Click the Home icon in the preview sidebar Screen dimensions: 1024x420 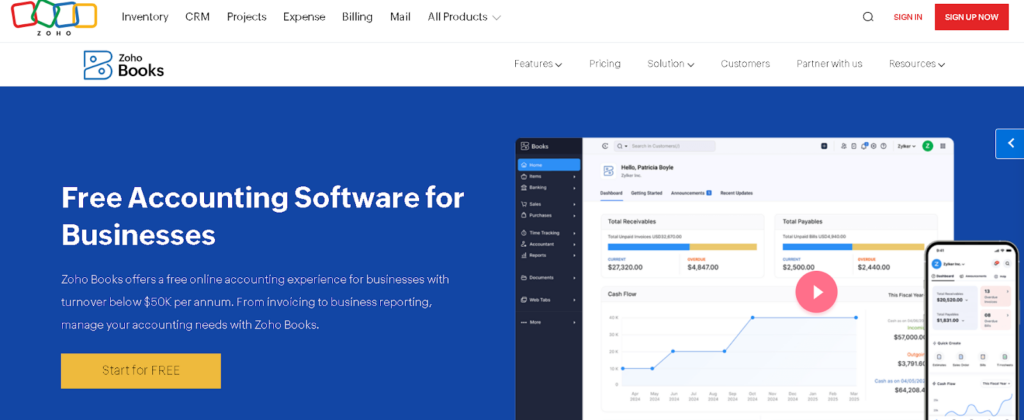point(524,165)
